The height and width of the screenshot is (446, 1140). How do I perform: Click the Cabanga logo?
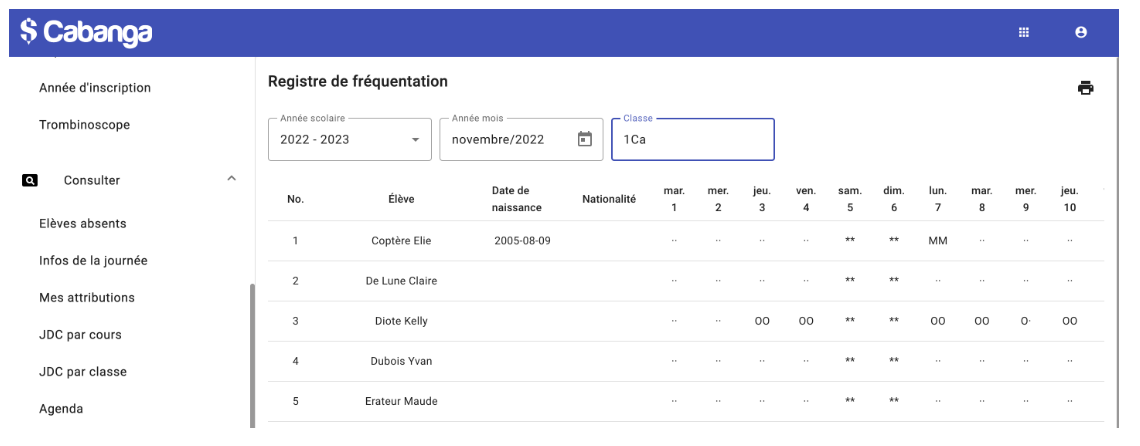pos(86,32)
